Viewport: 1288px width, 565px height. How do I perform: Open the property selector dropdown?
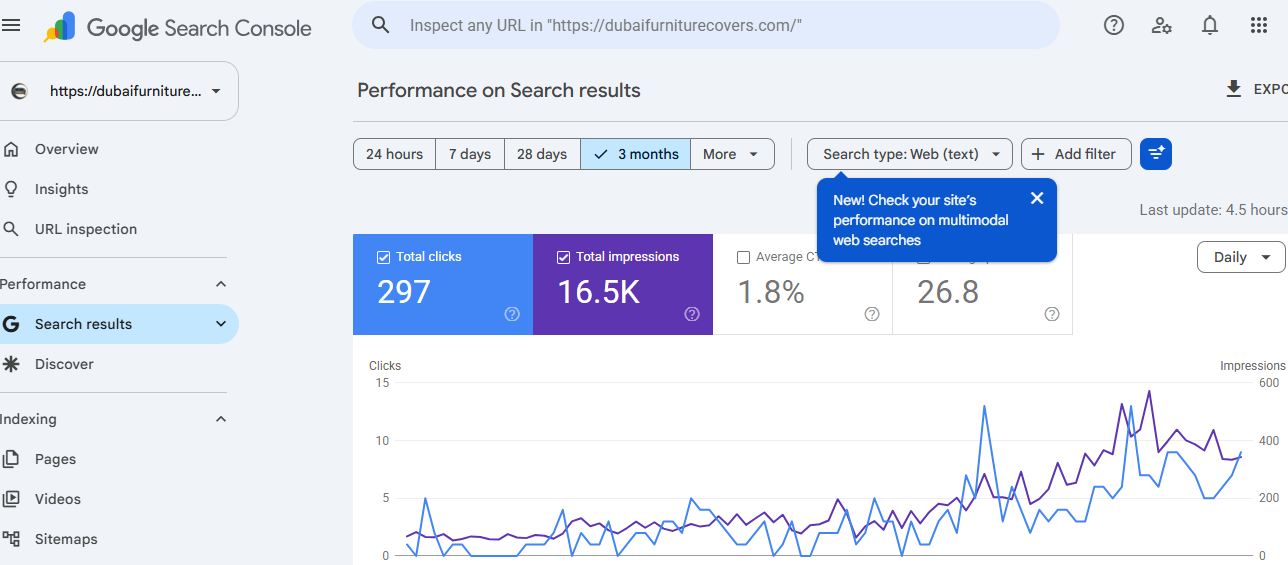coord(119,91)
